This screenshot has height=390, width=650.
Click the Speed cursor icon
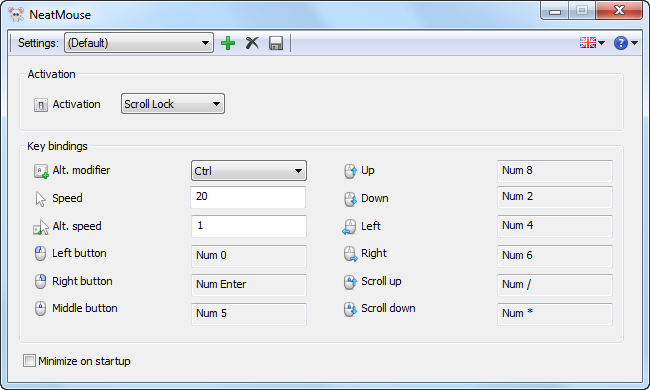point(40,199)
